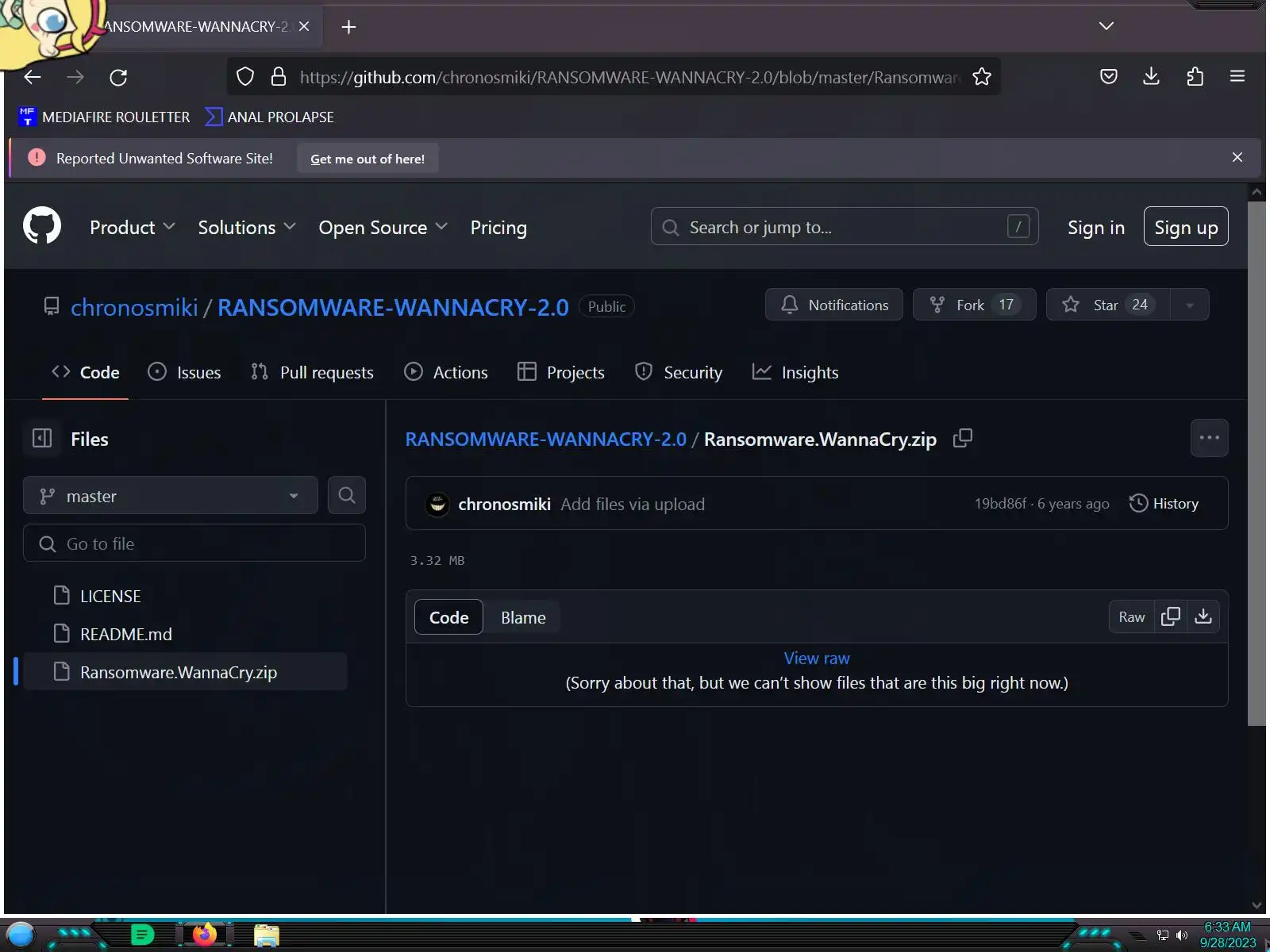
Task: Expand the Open Source menu
Action: pyautogui.click(x=383, y=228)
